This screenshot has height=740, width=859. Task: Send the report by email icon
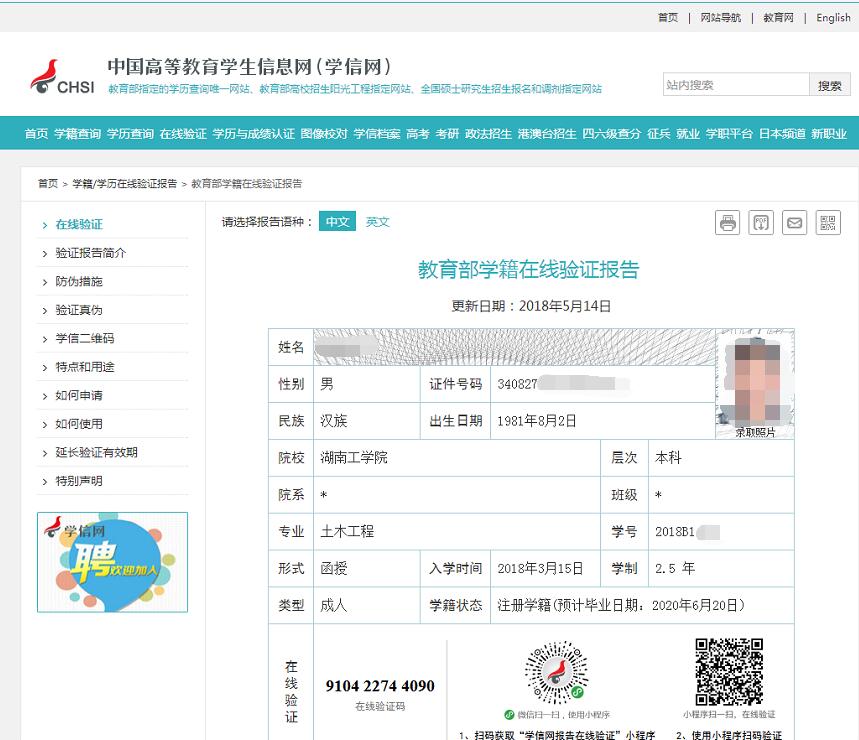(794, 222)
